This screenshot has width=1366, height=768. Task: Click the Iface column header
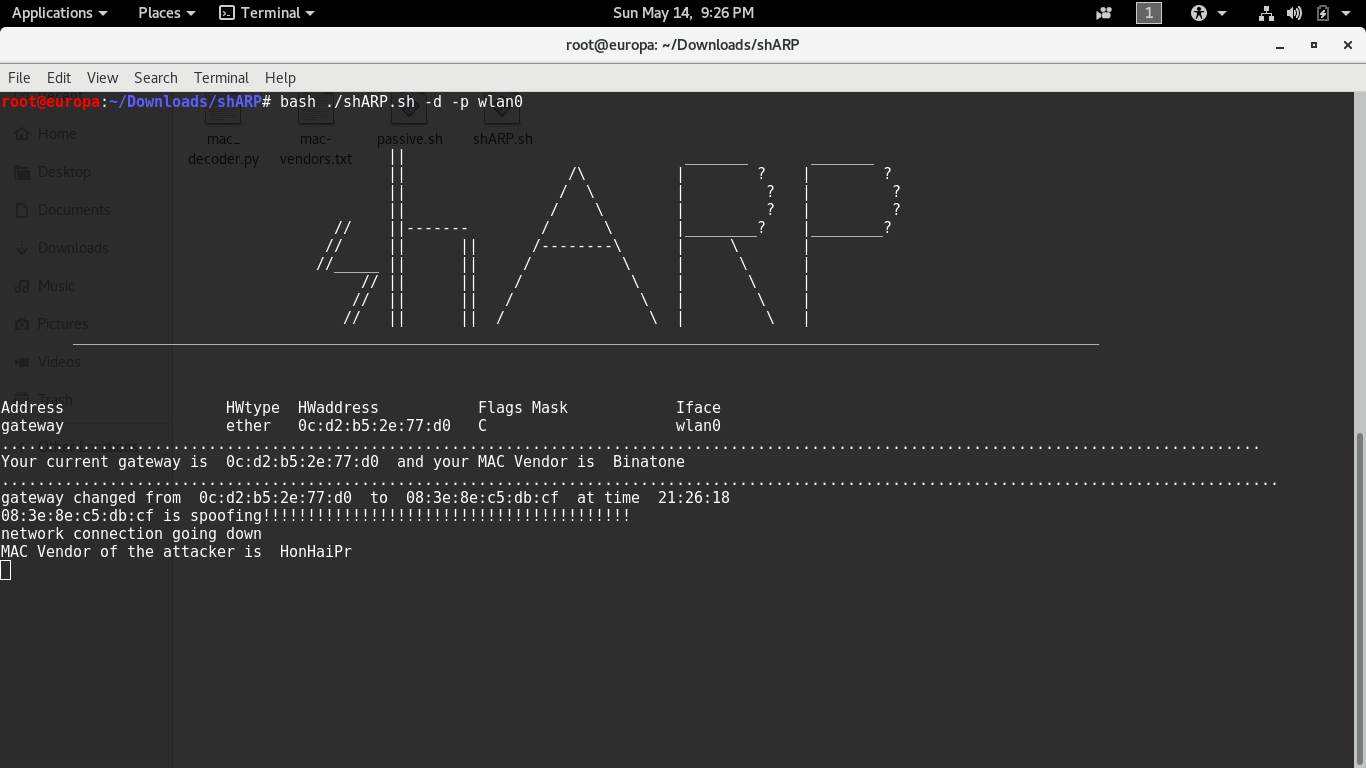(698, 408)
